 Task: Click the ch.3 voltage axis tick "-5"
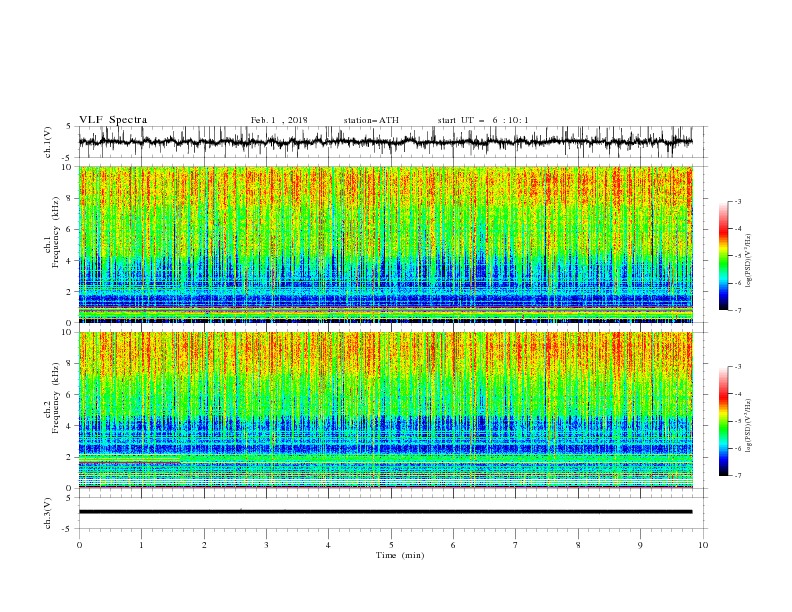click(x=67, y=529)
